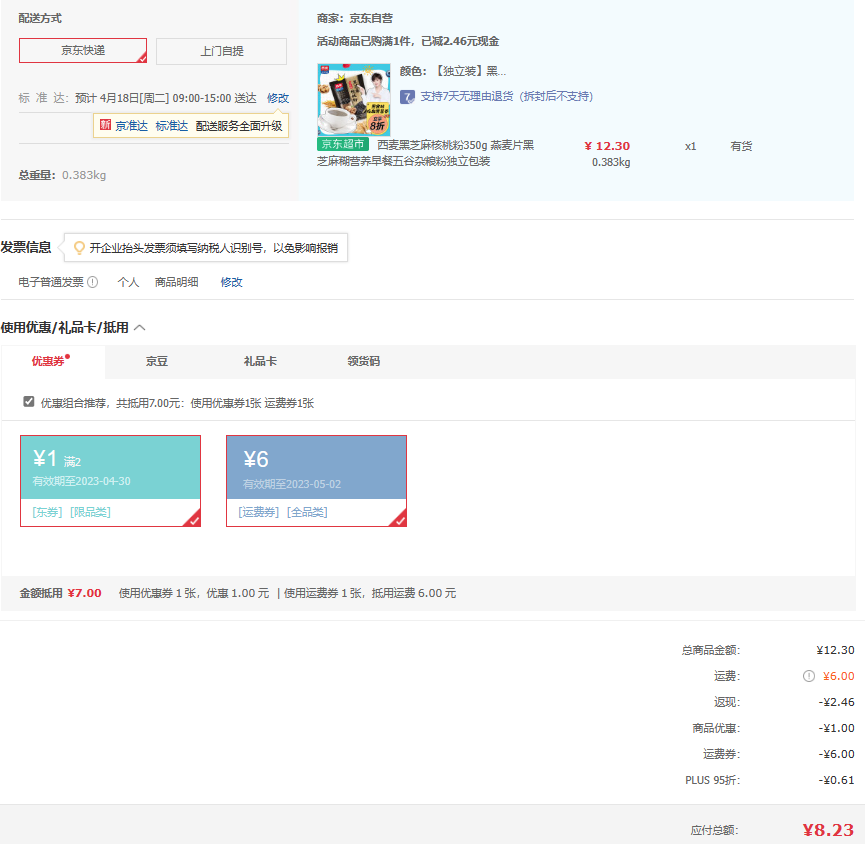Click the 商品明细 invoice content text

pyautogui.click(x=177, y=282)
